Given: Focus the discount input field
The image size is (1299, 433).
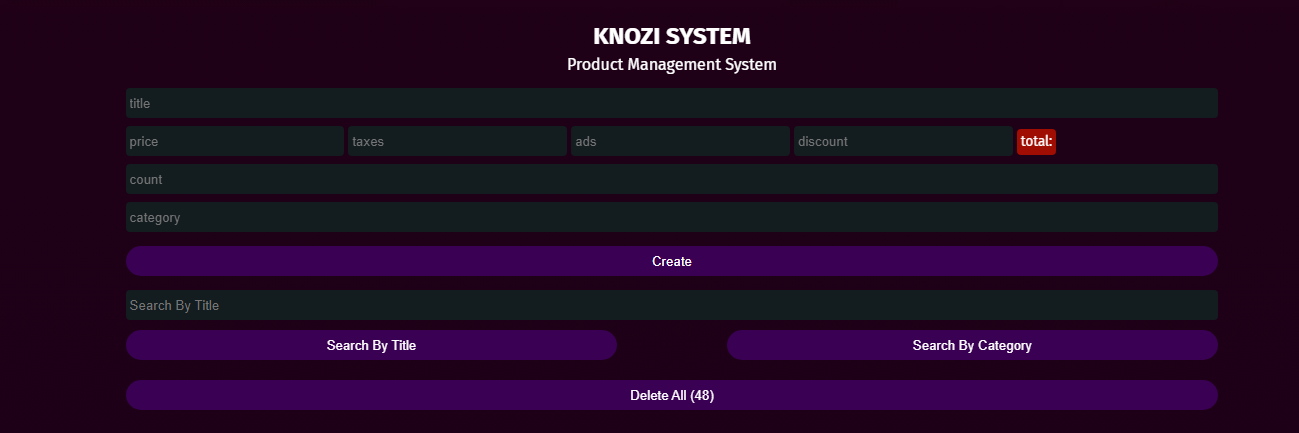Looking at the screenshot, I should [903, 142].
